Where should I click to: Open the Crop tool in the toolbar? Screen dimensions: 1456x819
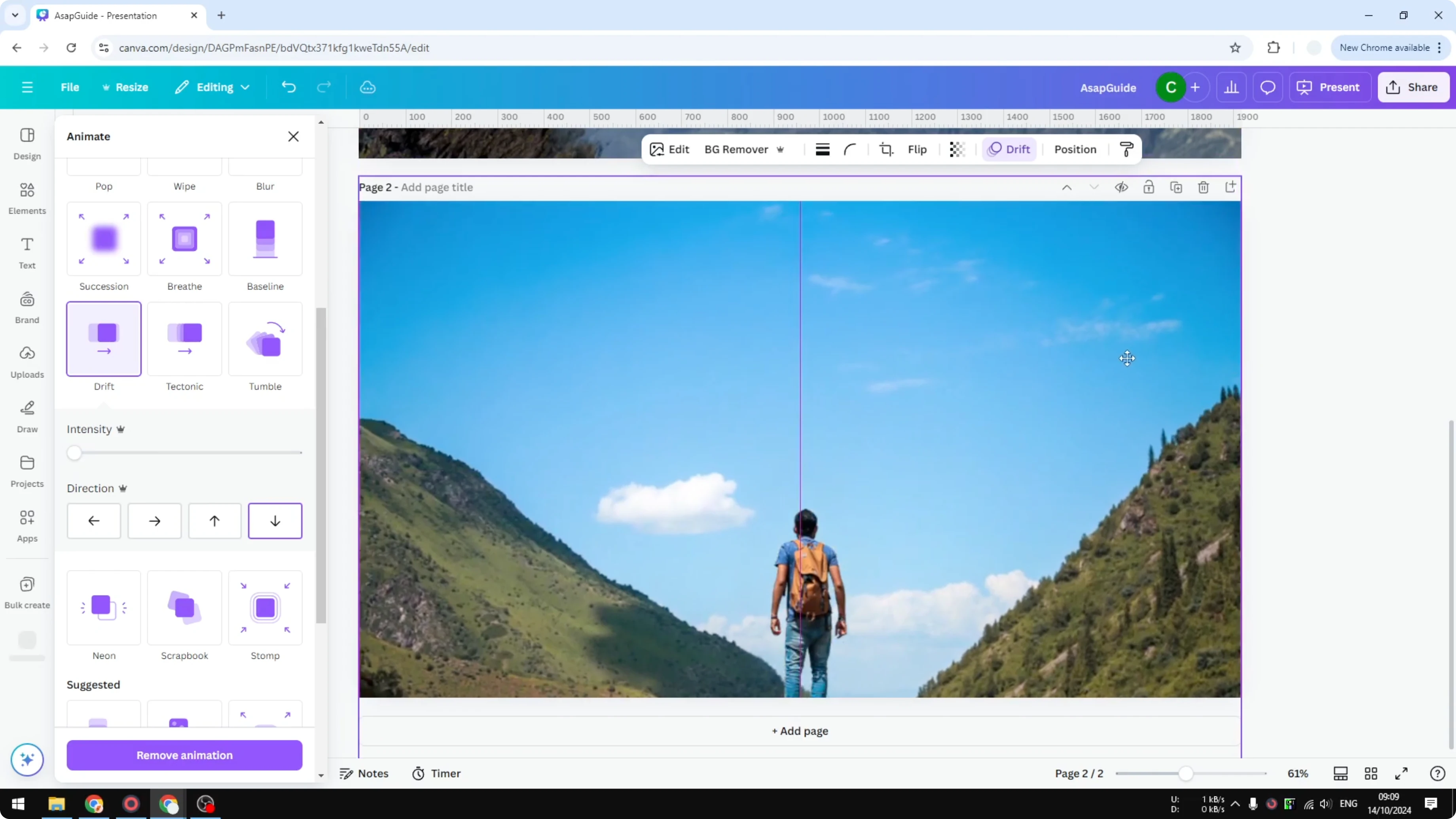tap(886, 149)
